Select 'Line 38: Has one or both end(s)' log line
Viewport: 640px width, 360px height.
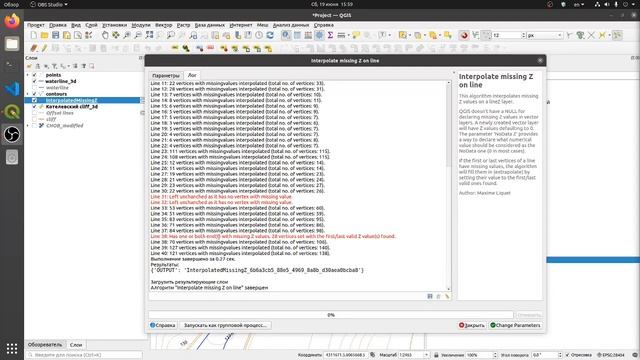point(273,236)
